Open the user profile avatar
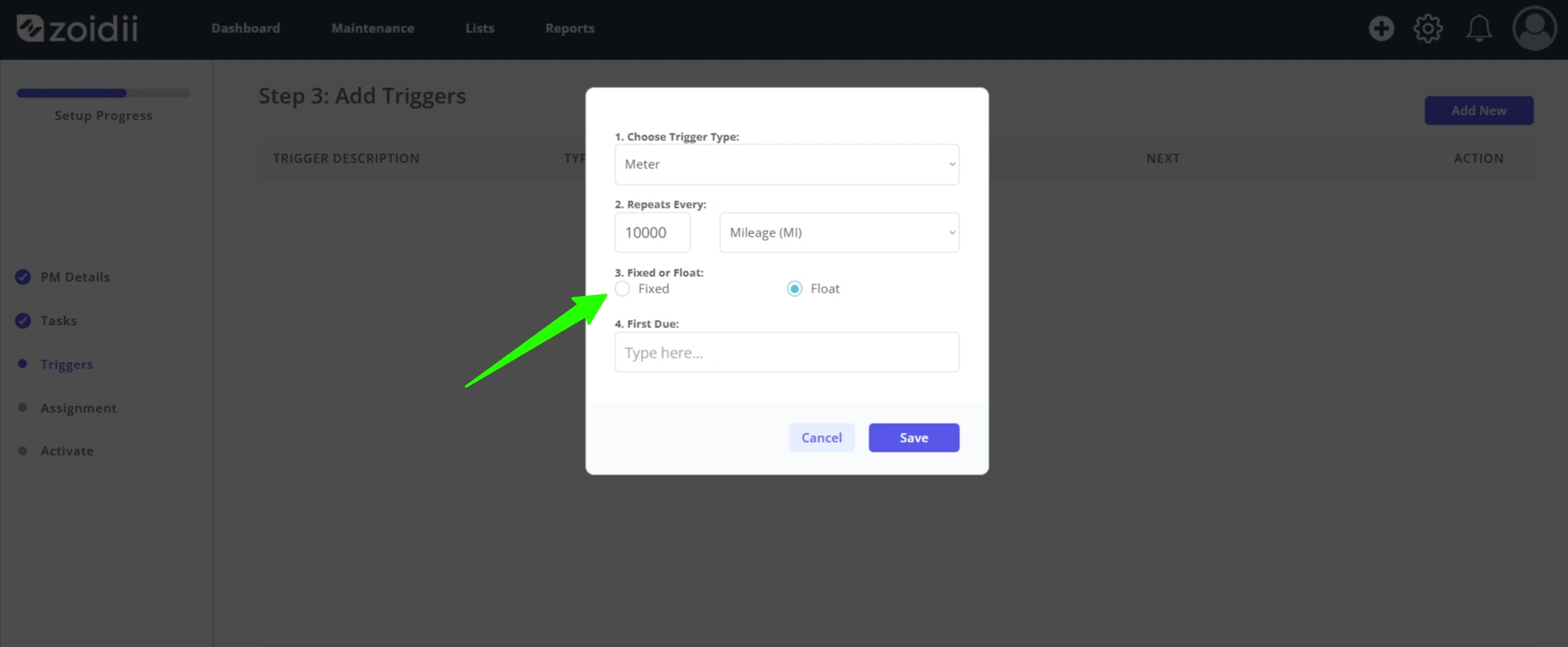 1534,29
